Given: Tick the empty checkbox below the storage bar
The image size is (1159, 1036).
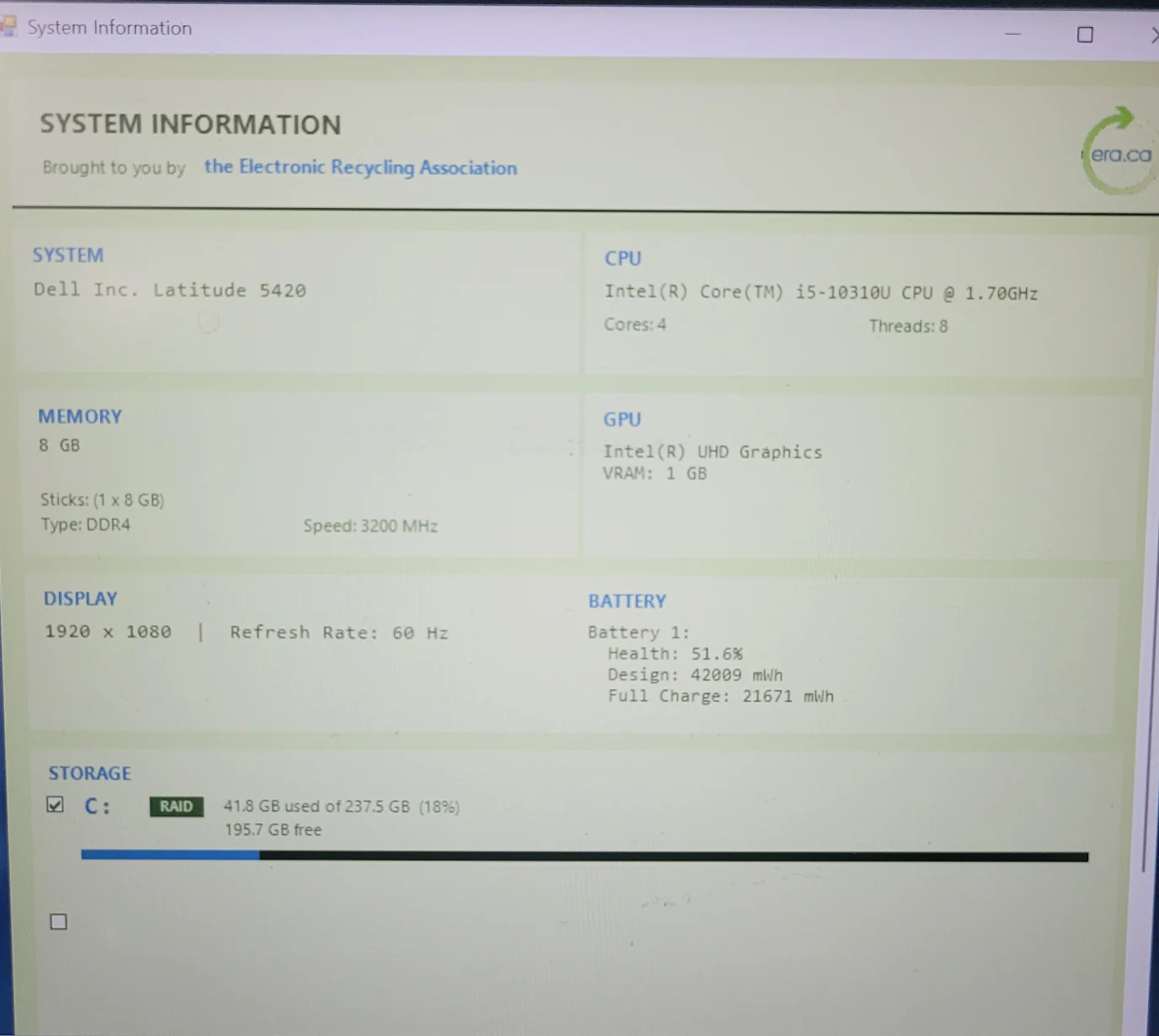Looking at the screenshot, I should 58,921.
